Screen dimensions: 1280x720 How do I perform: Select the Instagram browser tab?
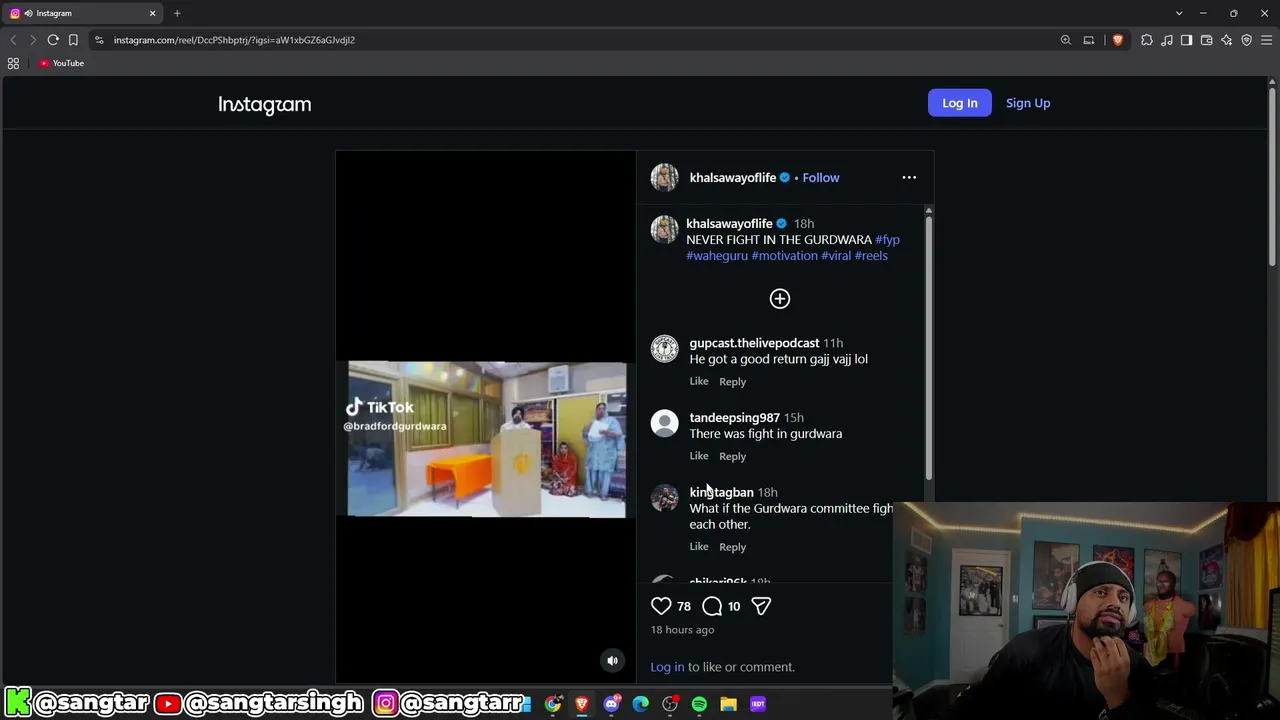point(84,13)
